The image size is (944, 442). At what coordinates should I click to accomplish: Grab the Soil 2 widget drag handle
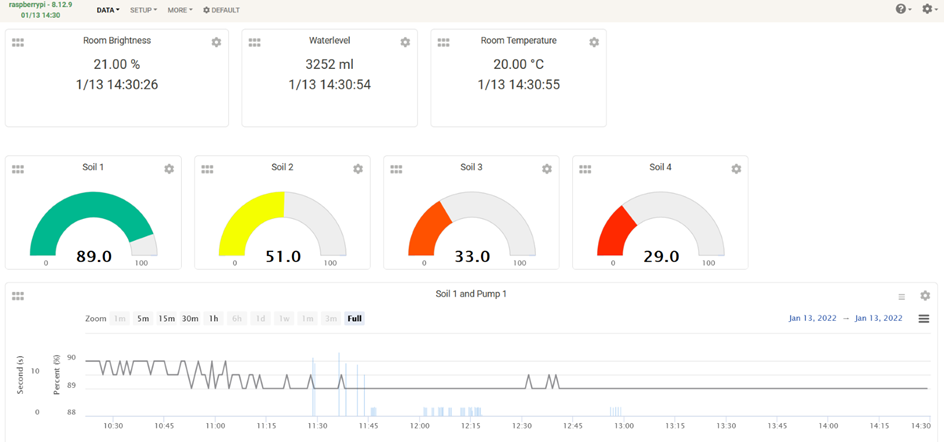(x=207, y=169)
